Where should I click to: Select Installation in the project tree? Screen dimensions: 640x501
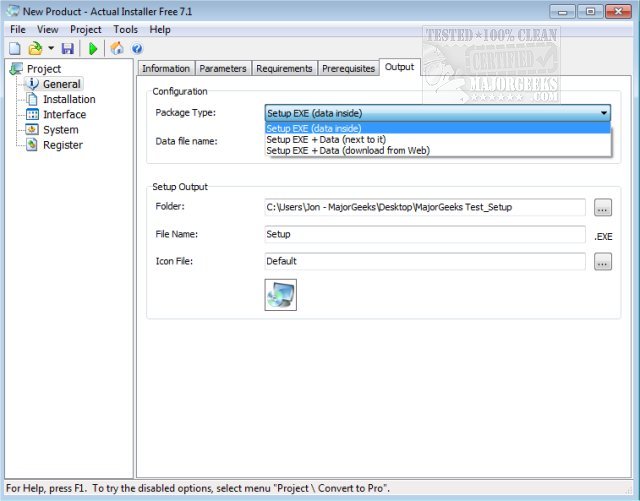click(69, 99)
